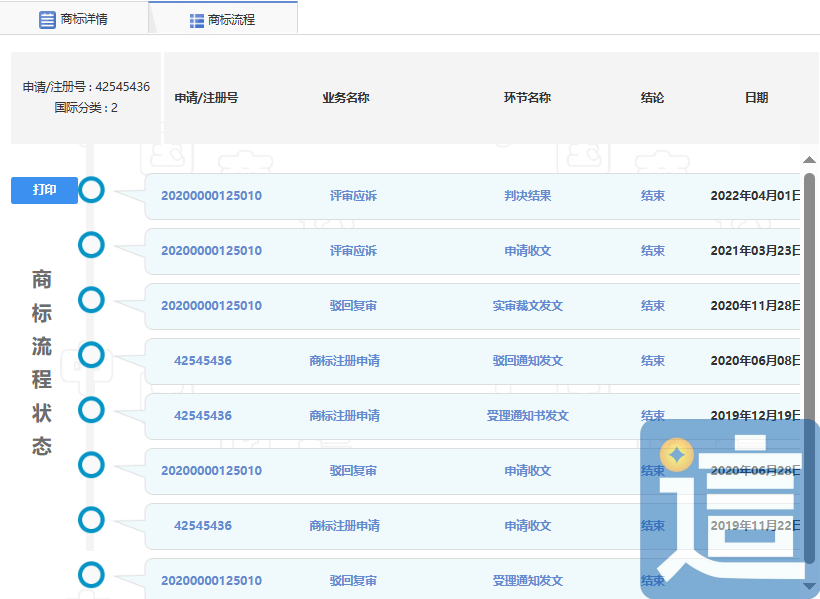Click the timeline circle for 受理通知书发文 row
Screen dimensions: 820x599
(x=92, y=410)
